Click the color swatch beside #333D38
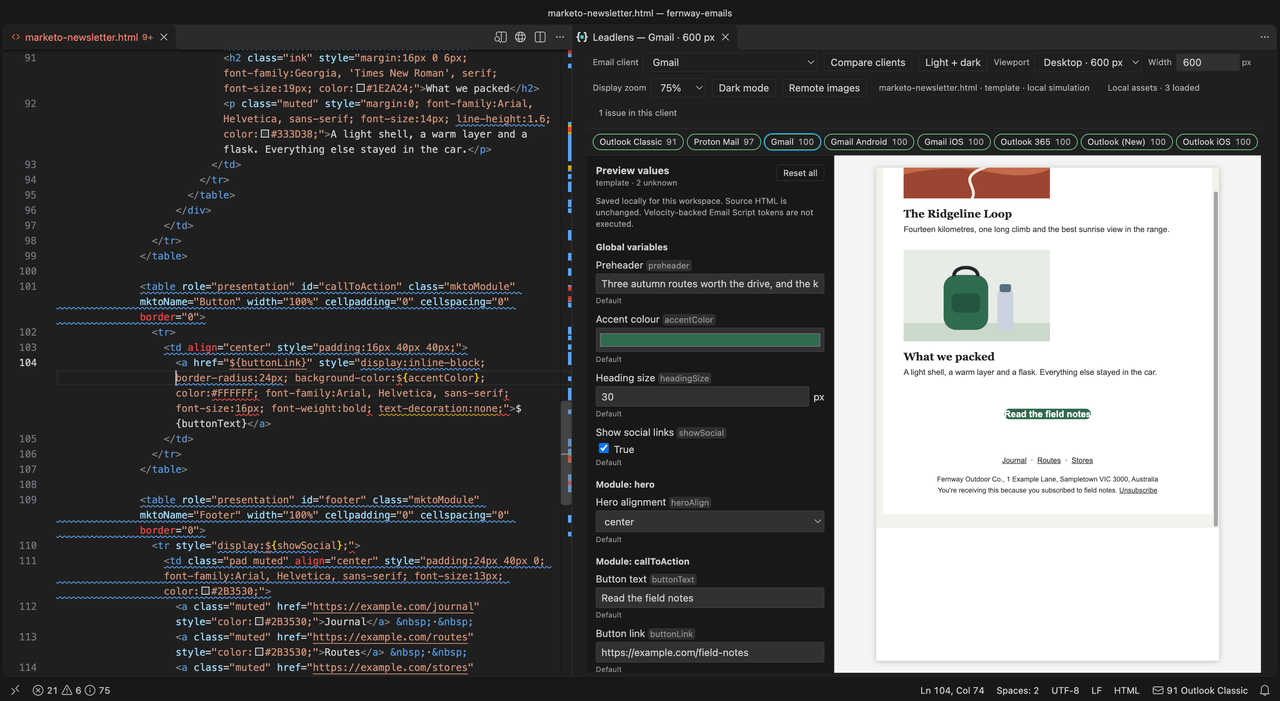The width and height of the screenshot is (1280, 701). (x=265, y=134)
